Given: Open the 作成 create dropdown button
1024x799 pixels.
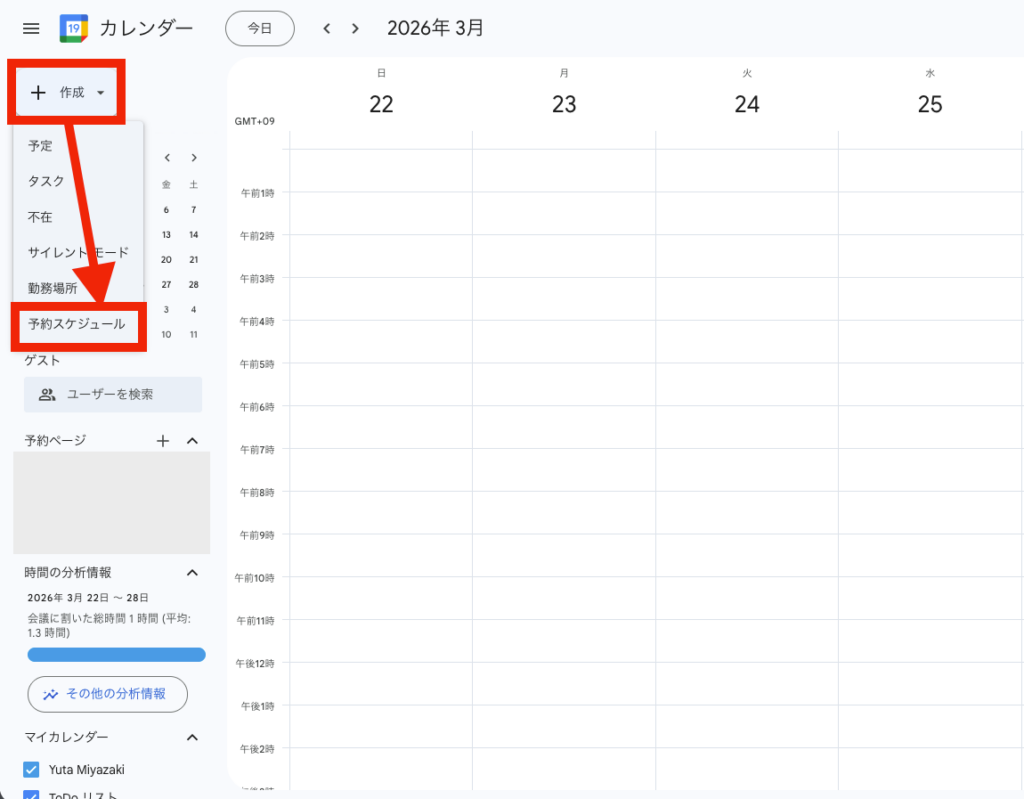Looking at the screenshot, I should point(68,93).
